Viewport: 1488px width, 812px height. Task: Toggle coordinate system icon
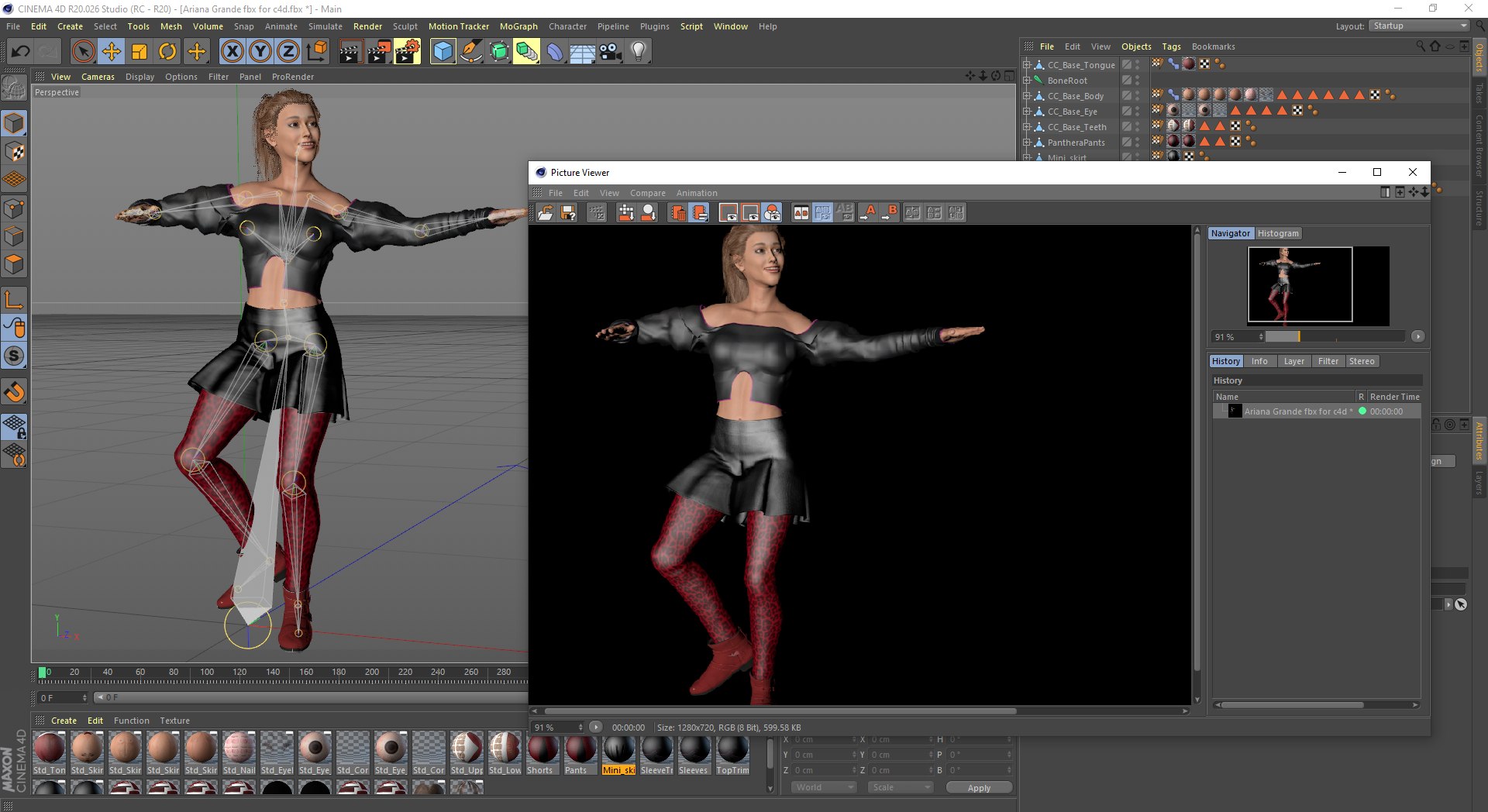coord(316,52)
